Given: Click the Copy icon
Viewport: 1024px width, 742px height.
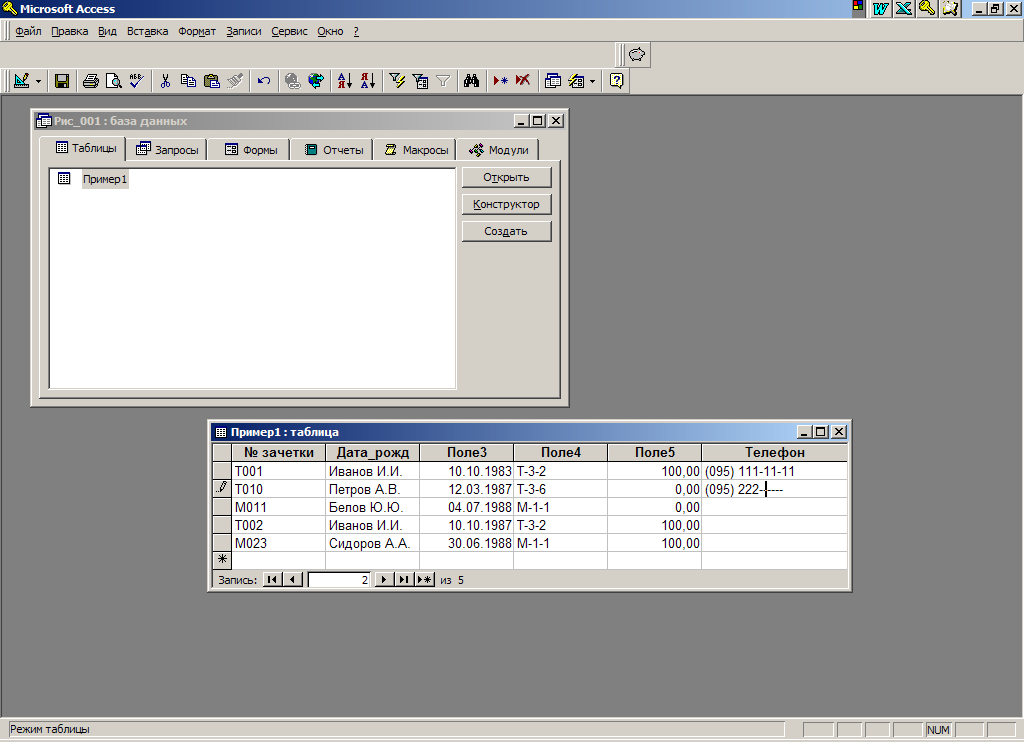Looking at the screenshot, I should pos(188,81).
